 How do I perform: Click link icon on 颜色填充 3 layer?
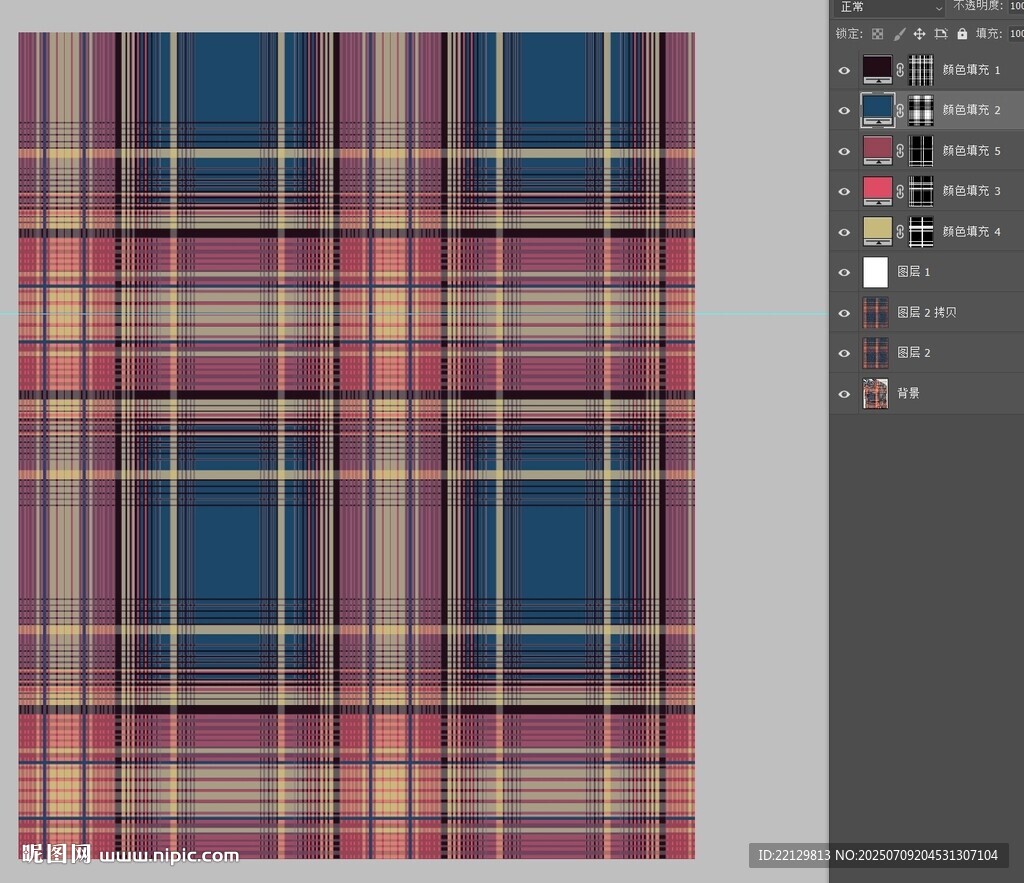pyautogui.click(x=900, y=191)
